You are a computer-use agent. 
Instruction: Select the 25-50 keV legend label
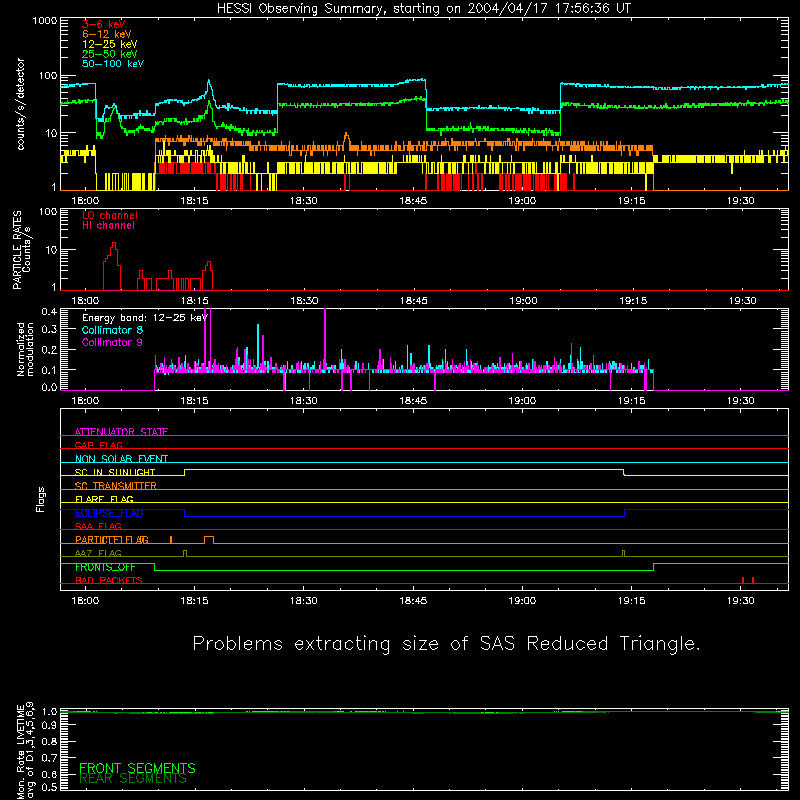pyautogui.click(x=110, y=54)
